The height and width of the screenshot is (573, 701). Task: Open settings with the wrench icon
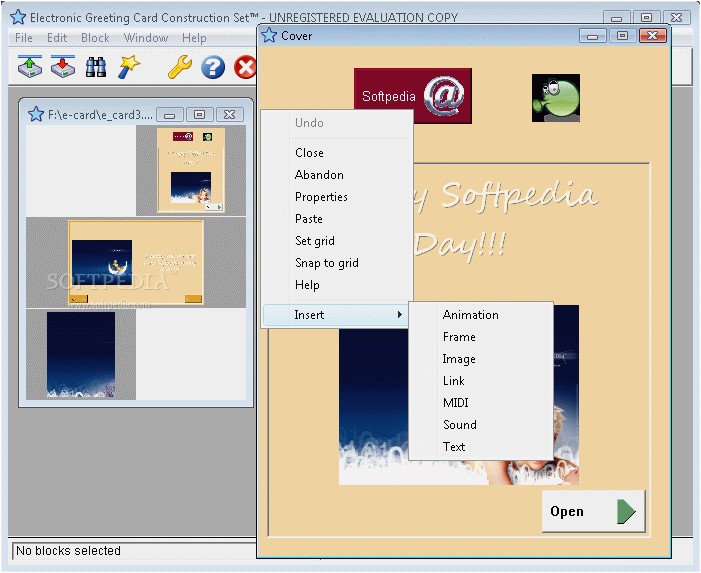pyautogui.click(x=180, y=67)
